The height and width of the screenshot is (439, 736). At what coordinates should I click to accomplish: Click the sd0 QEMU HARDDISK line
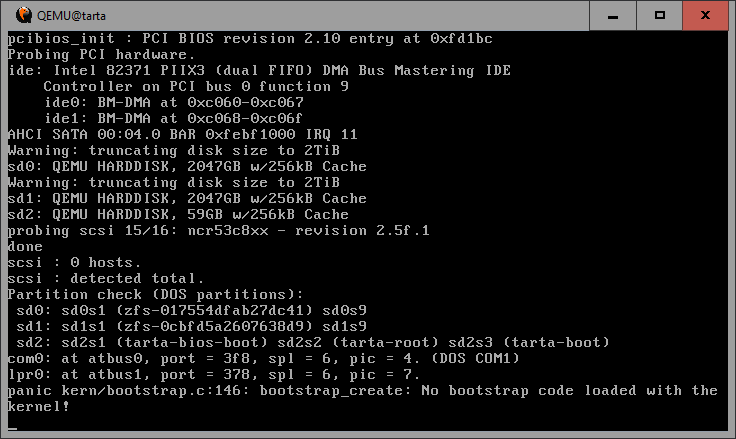187,166
